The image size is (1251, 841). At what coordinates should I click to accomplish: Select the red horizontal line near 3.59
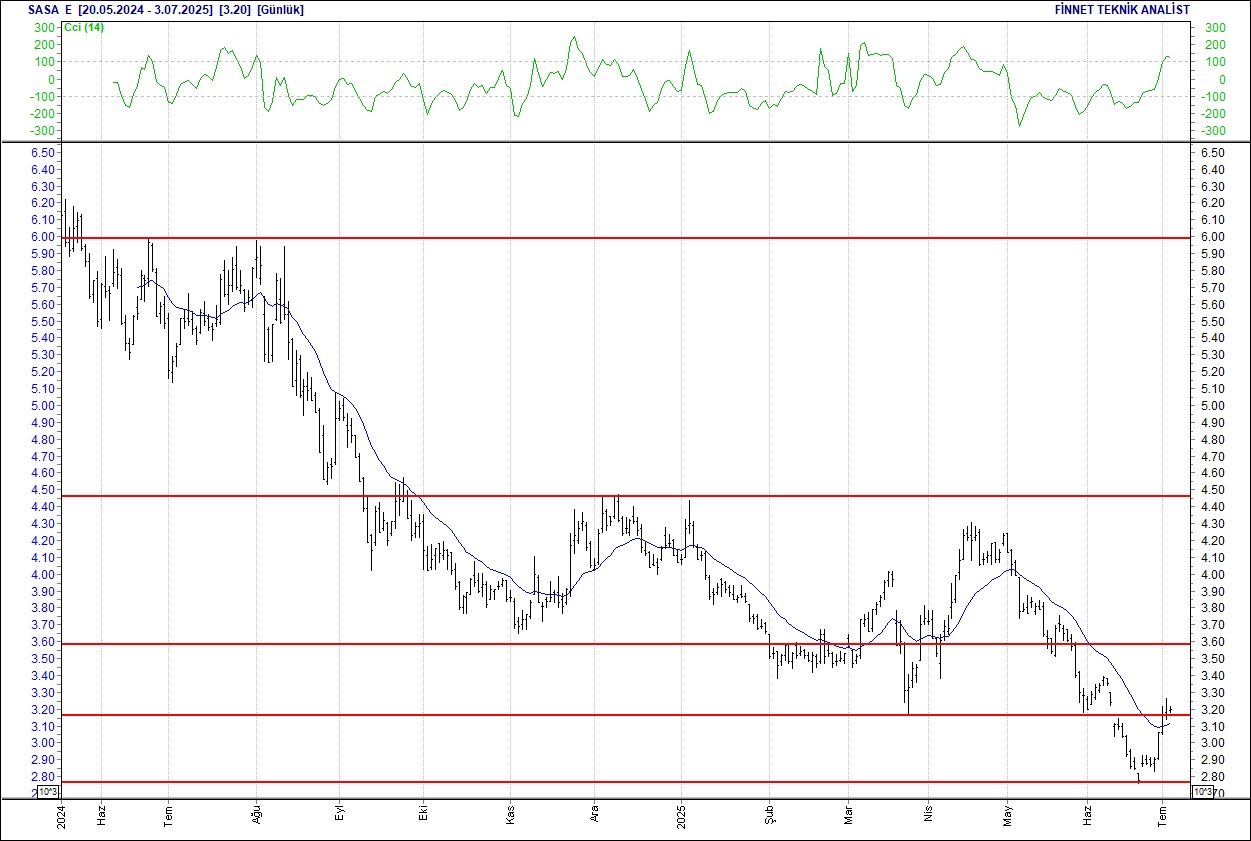625,644
